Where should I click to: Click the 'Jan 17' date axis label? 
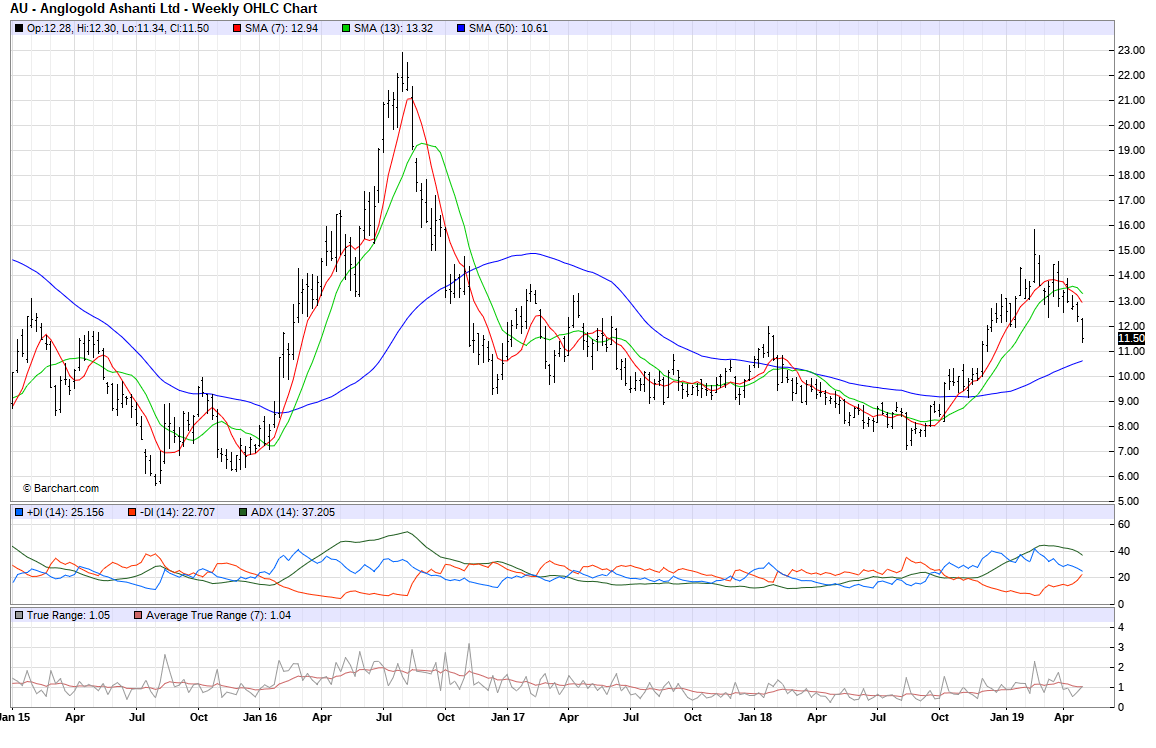point(508,717)
